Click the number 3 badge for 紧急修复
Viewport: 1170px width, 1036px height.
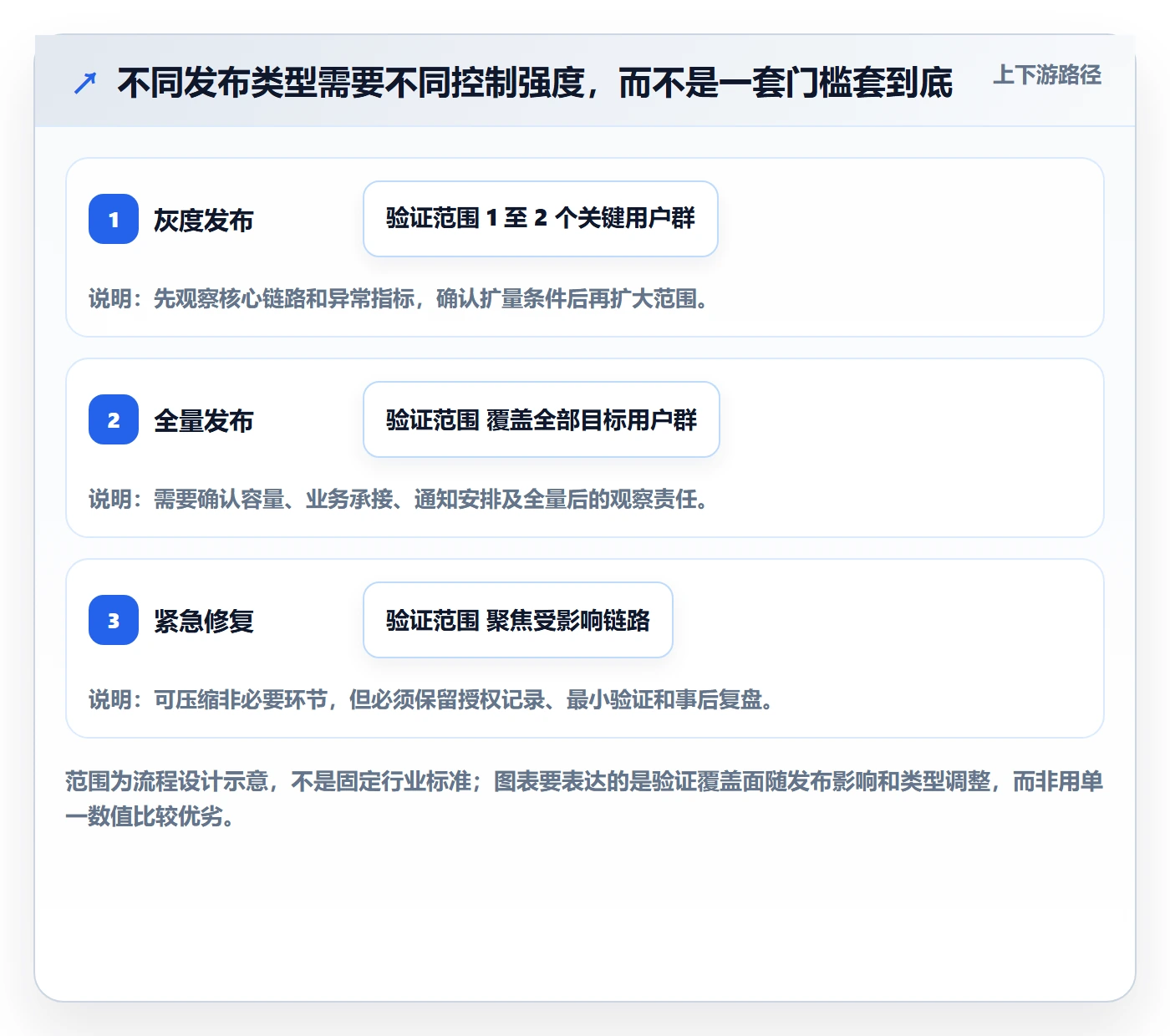114,620
